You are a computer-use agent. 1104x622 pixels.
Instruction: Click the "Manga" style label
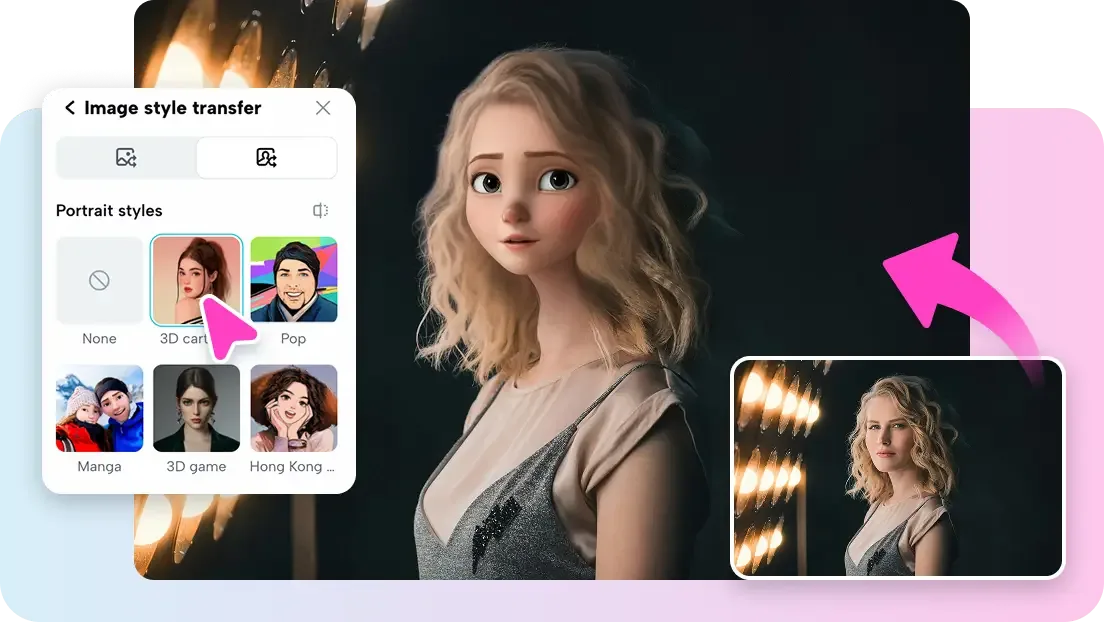pyautogui.click(x=99, y=467)
